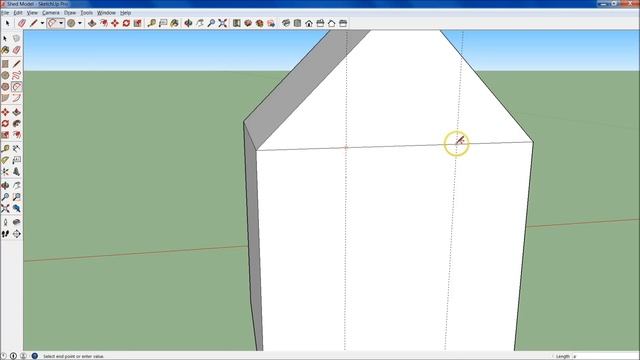Select the Circle tool in side toolset
This screenshot has height=360, width=640.
tap(5, 76)
